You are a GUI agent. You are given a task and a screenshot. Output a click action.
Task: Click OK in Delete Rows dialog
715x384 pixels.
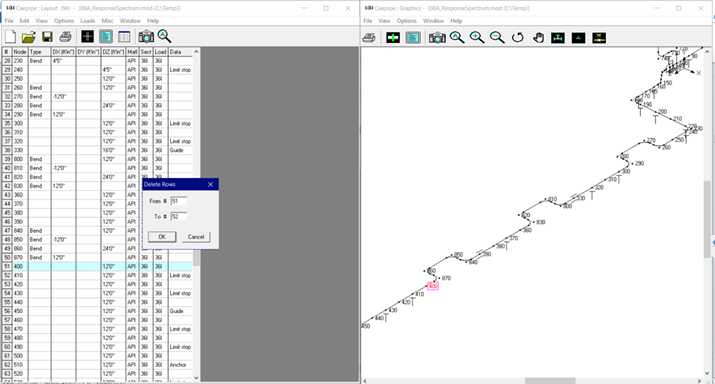[162, 237]
